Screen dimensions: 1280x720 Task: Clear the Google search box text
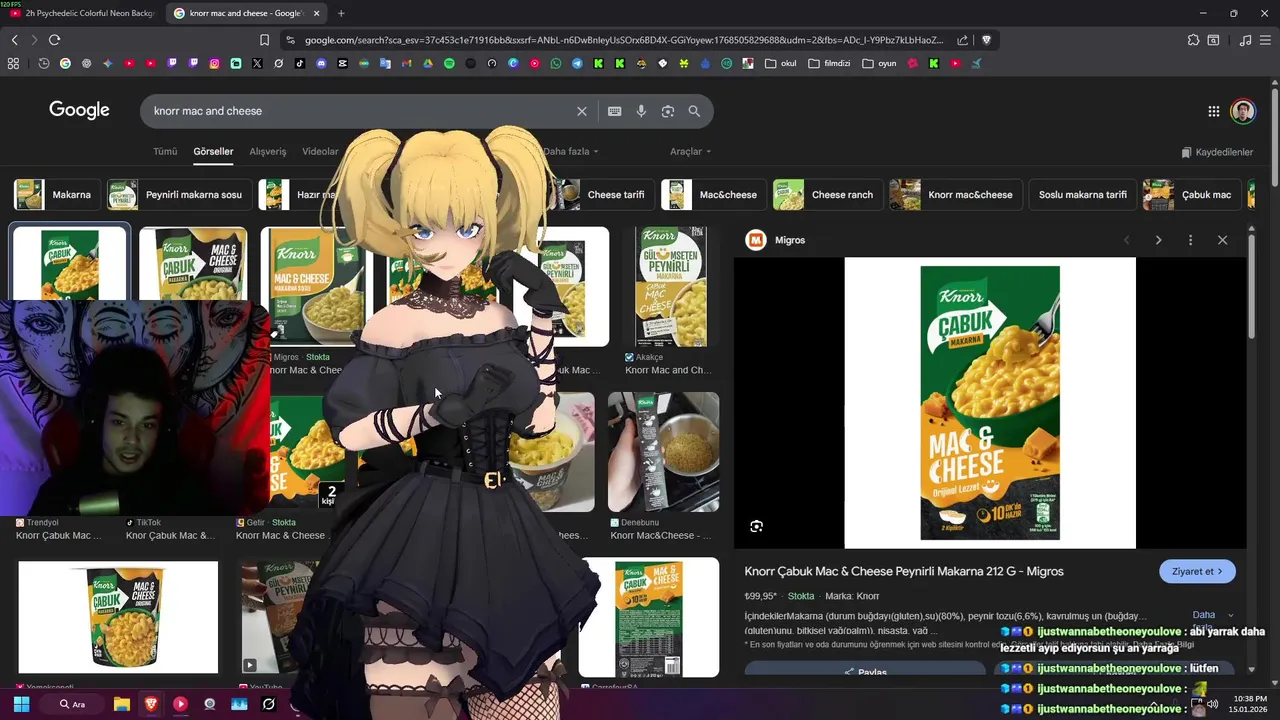[x=581, y=111]
